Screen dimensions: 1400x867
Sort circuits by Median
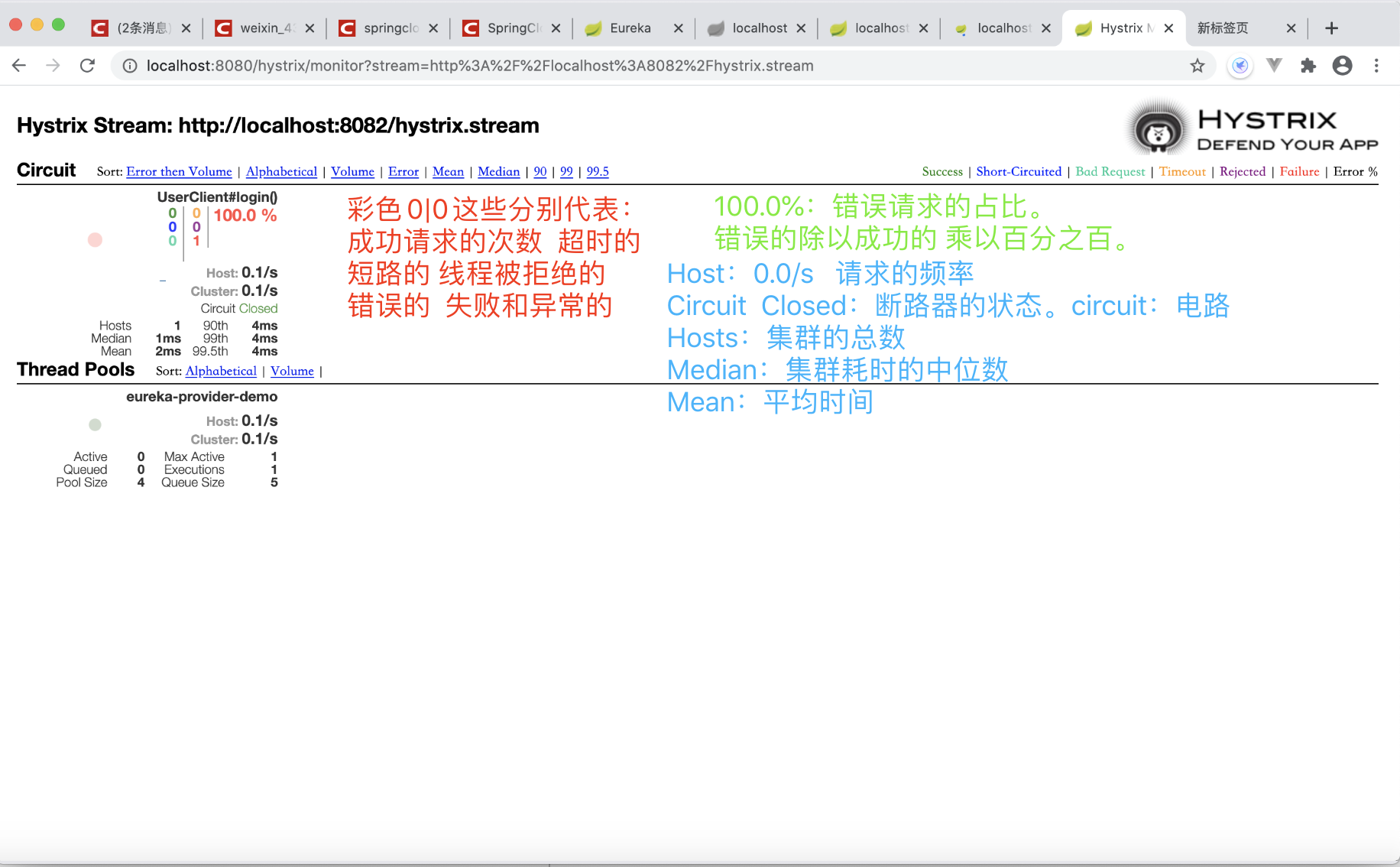coord(498,172)
